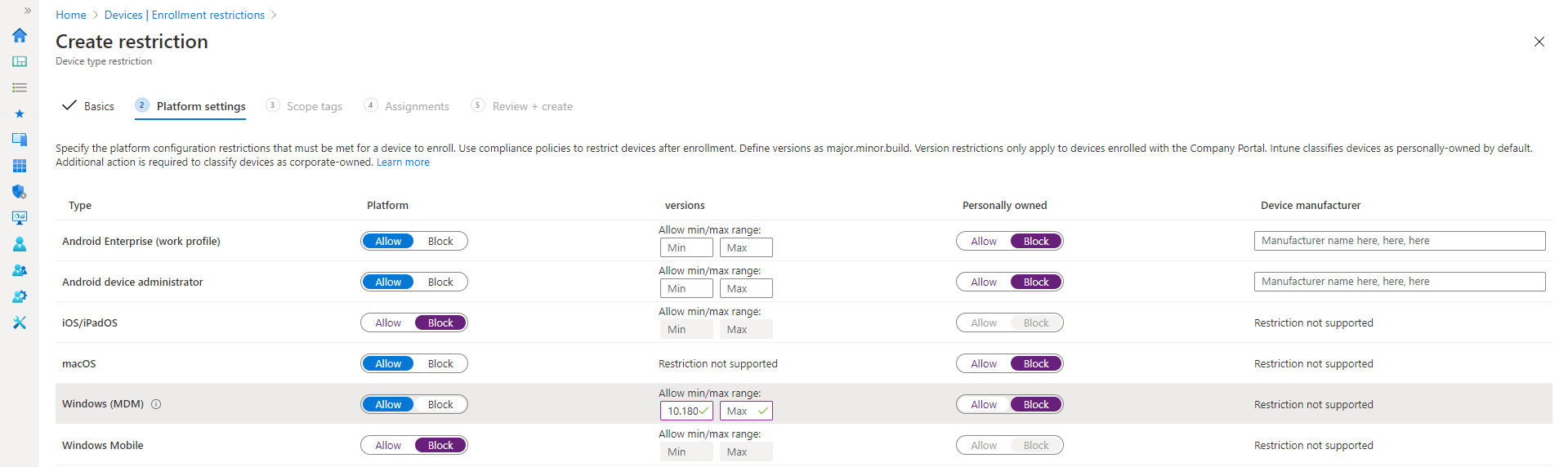
Task: Open All services list icon
Action: click(20, 87)
